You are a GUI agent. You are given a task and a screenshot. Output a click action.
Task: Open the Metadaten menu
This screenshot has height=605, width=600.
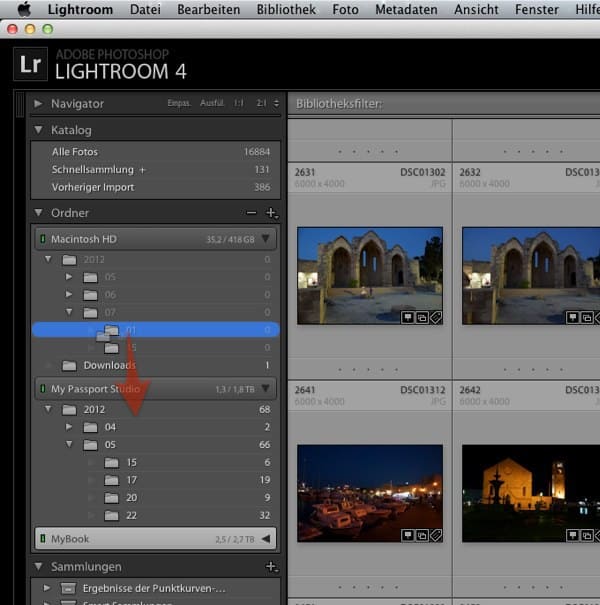(x=406, y=9)
